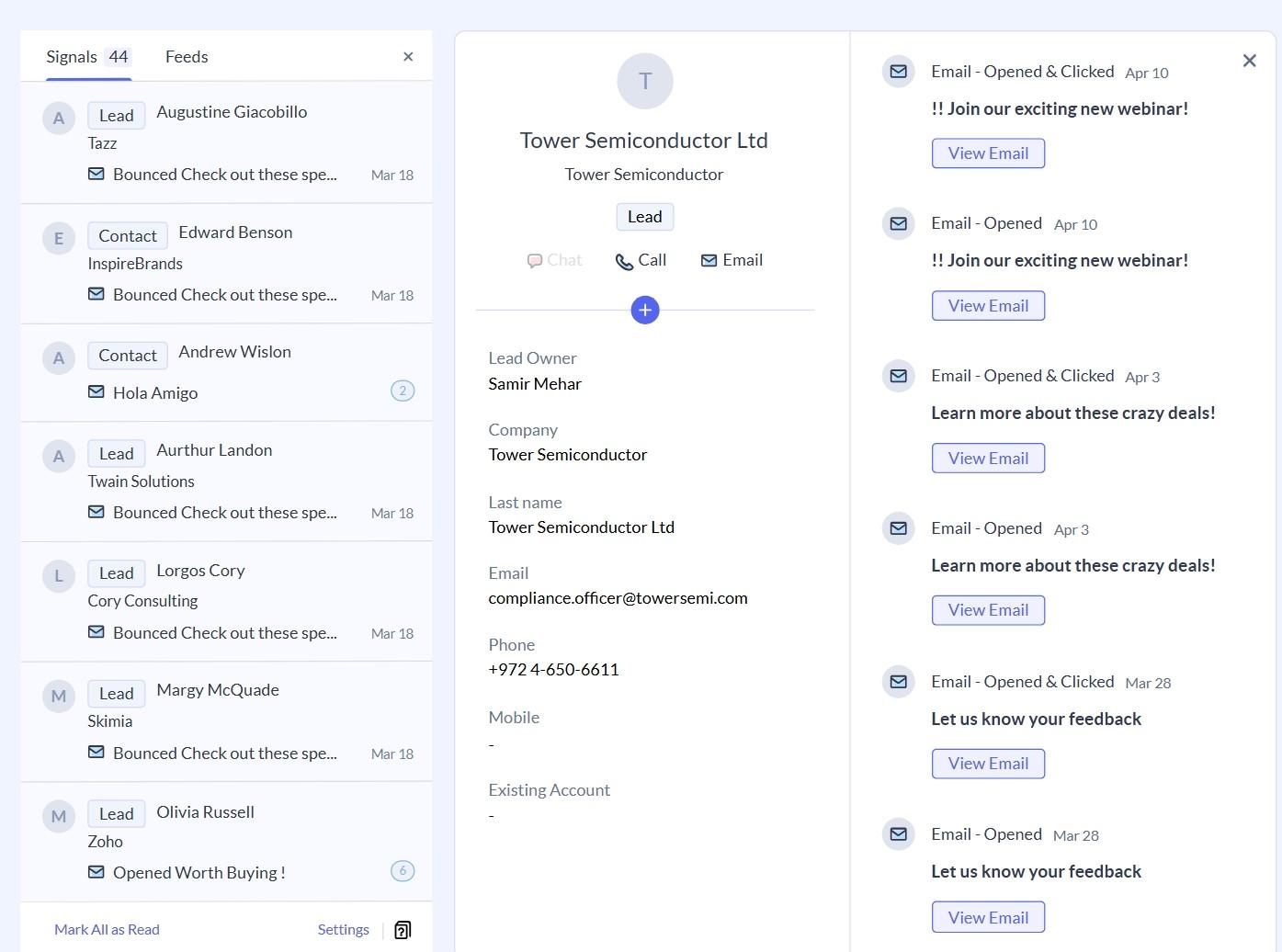Open Augustine Giacobillo signal

click(x=226, y=142)
